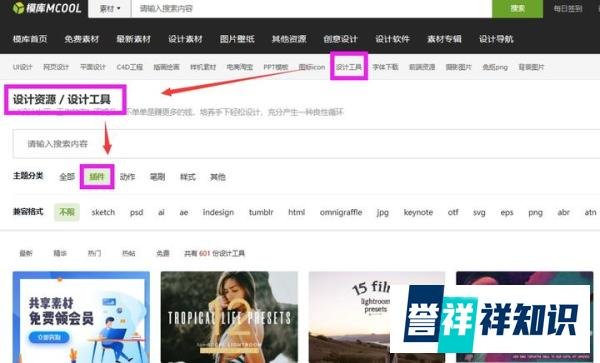Sort results by 最新
Image resolution: width=600 pixels, height=363 pixels.
(26, 253)
